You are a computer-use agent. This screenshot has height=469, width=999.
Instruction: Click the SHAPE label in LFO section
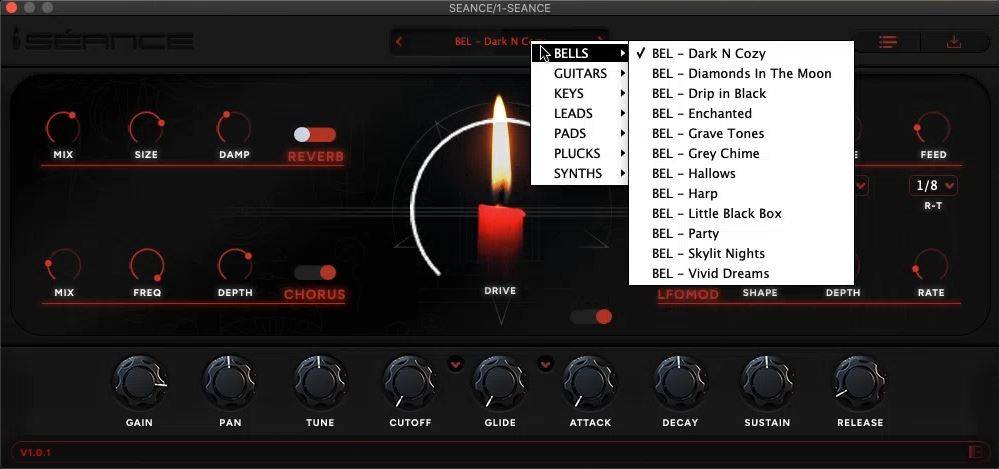point(760,292)
